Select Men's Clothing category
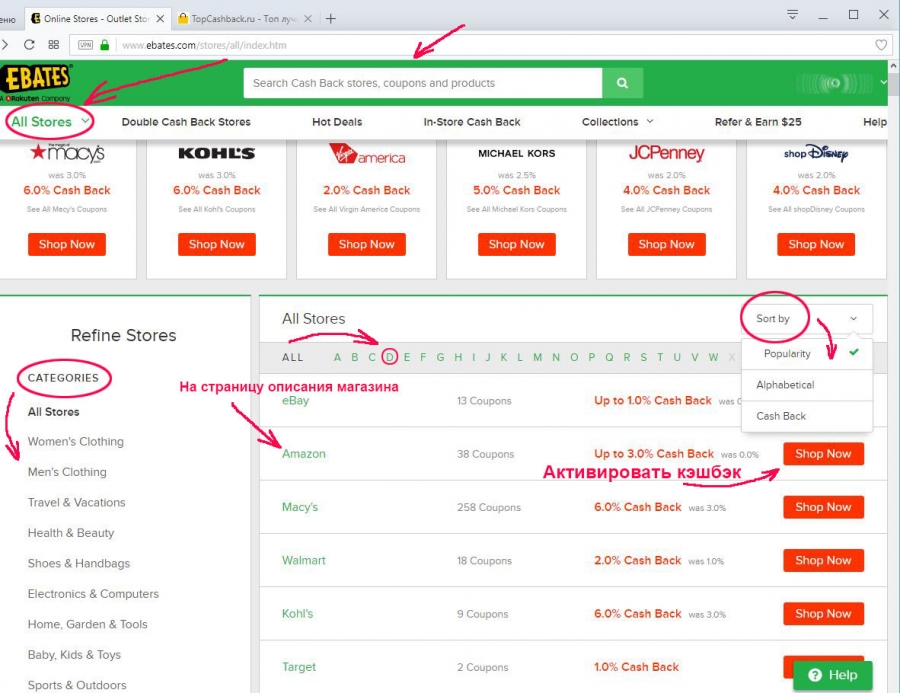Screen dimensions: 900x693 coord(67,472)
